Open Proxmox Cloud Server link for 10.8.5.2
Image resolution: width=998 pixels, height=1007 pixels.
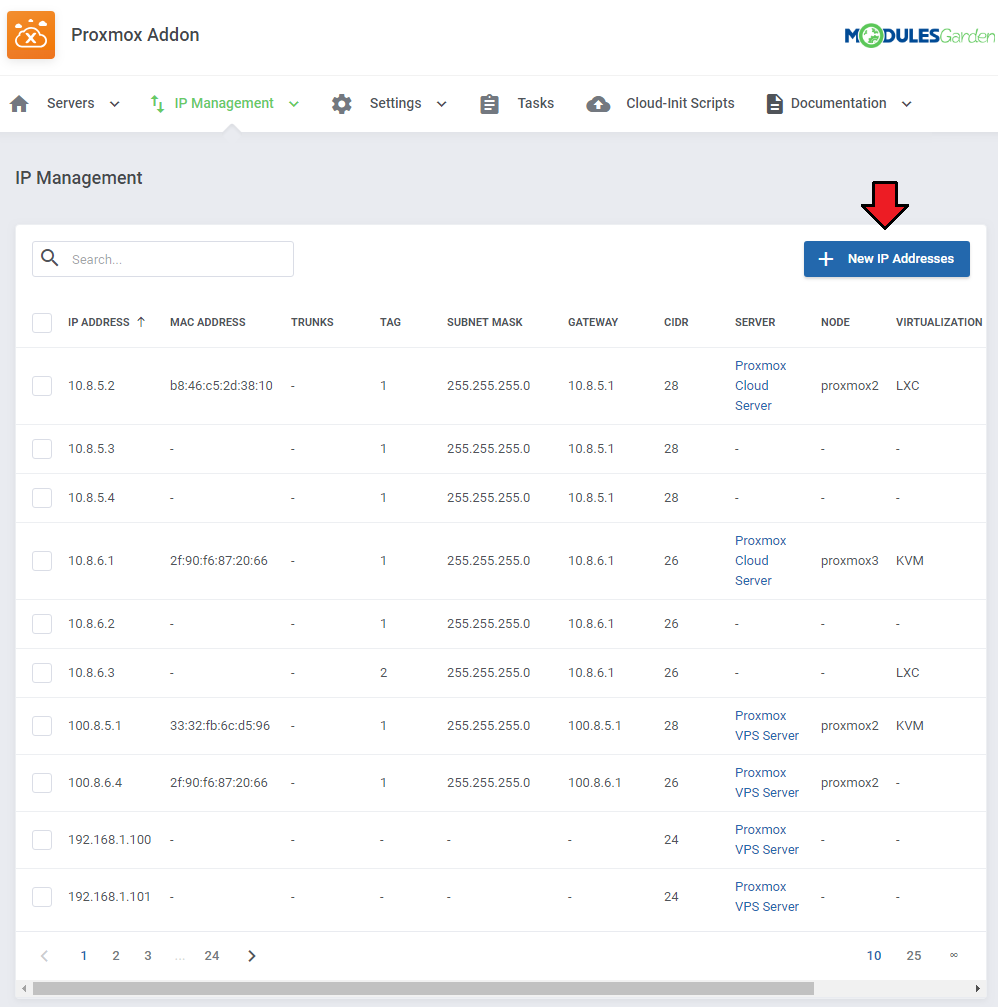pyautogui.click(x=760, y=385)
